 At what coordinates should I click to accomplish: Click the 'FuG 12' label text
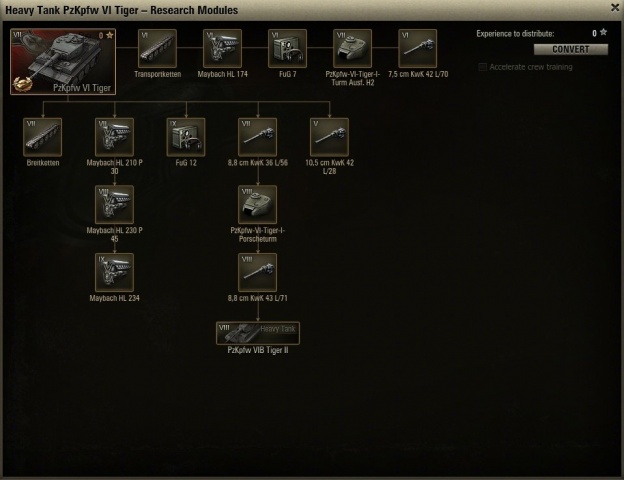point(186,163)
